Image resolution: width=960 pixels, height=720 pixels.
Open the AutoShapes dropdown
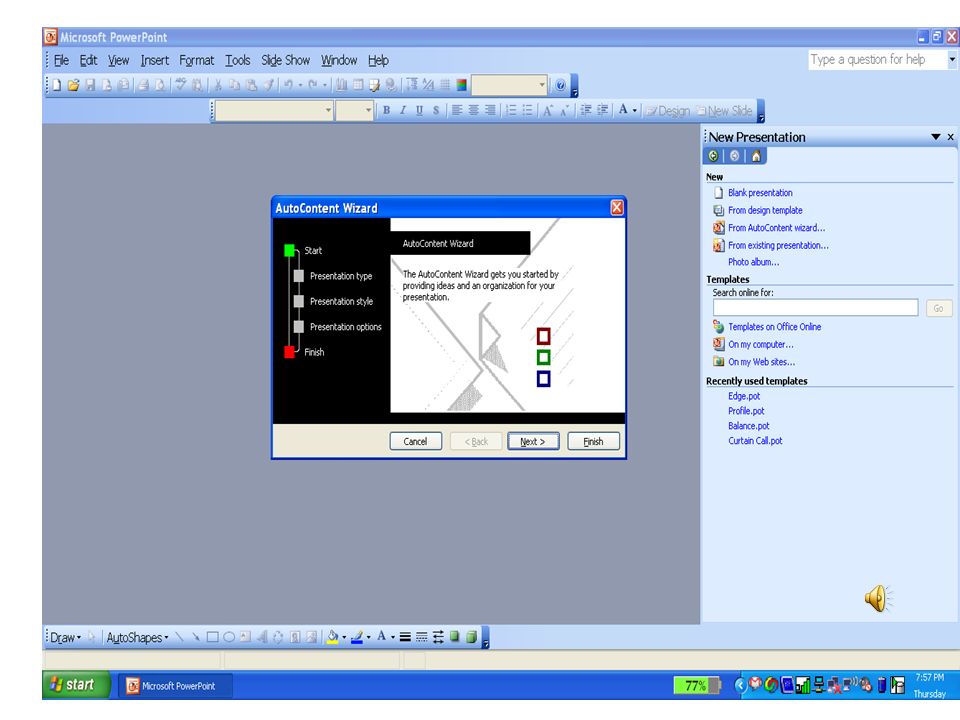[137, 637]
